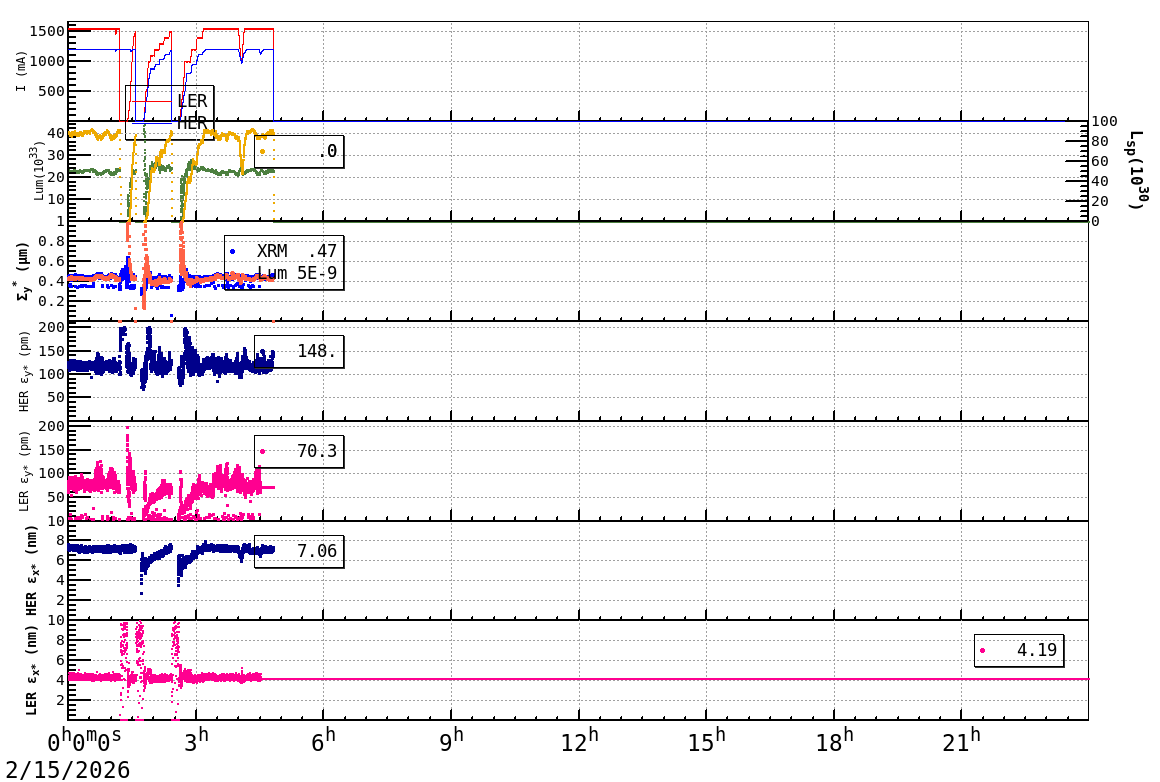Click the XRM legend entry text

(x=272, y=251)
